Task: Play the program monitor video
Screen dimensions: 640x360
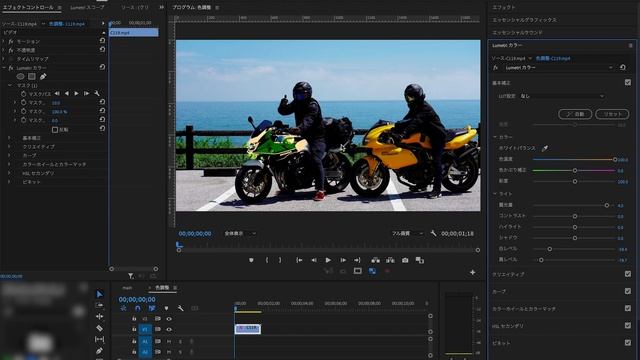Action: click(x=328, y=260)
